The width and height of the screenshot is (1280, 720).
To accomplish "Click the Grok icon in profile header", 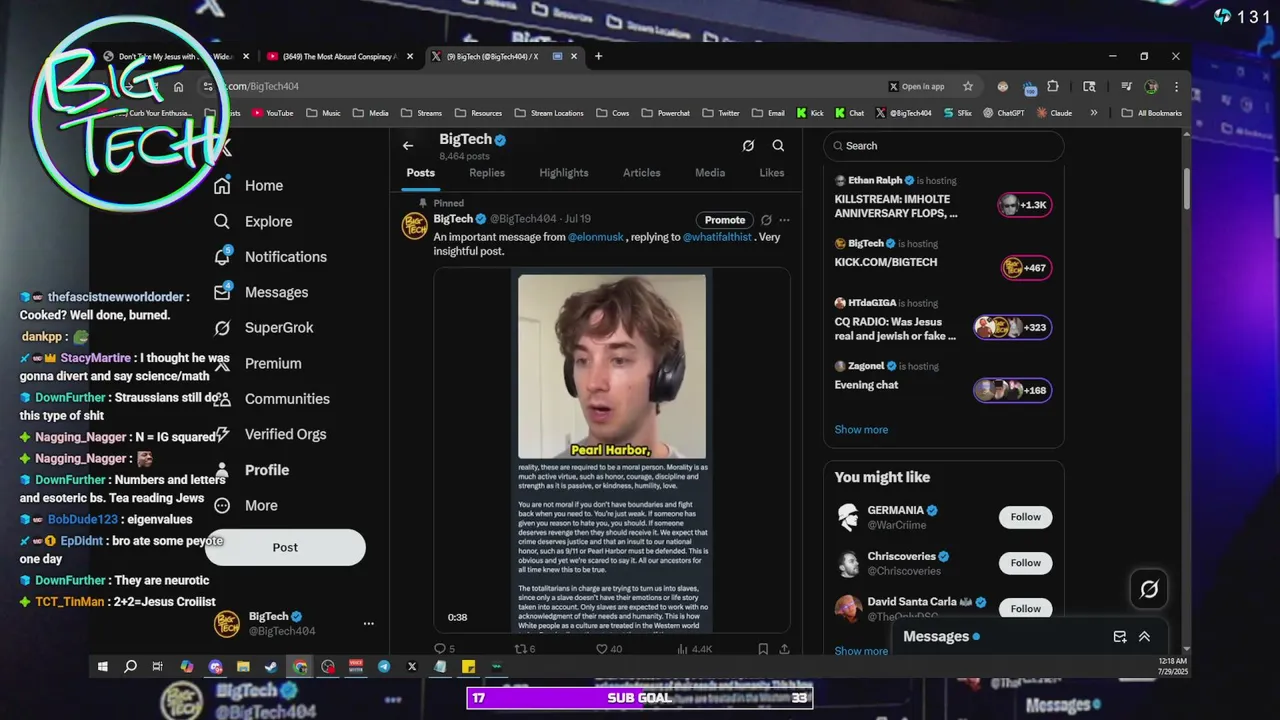I will point(748,146).
